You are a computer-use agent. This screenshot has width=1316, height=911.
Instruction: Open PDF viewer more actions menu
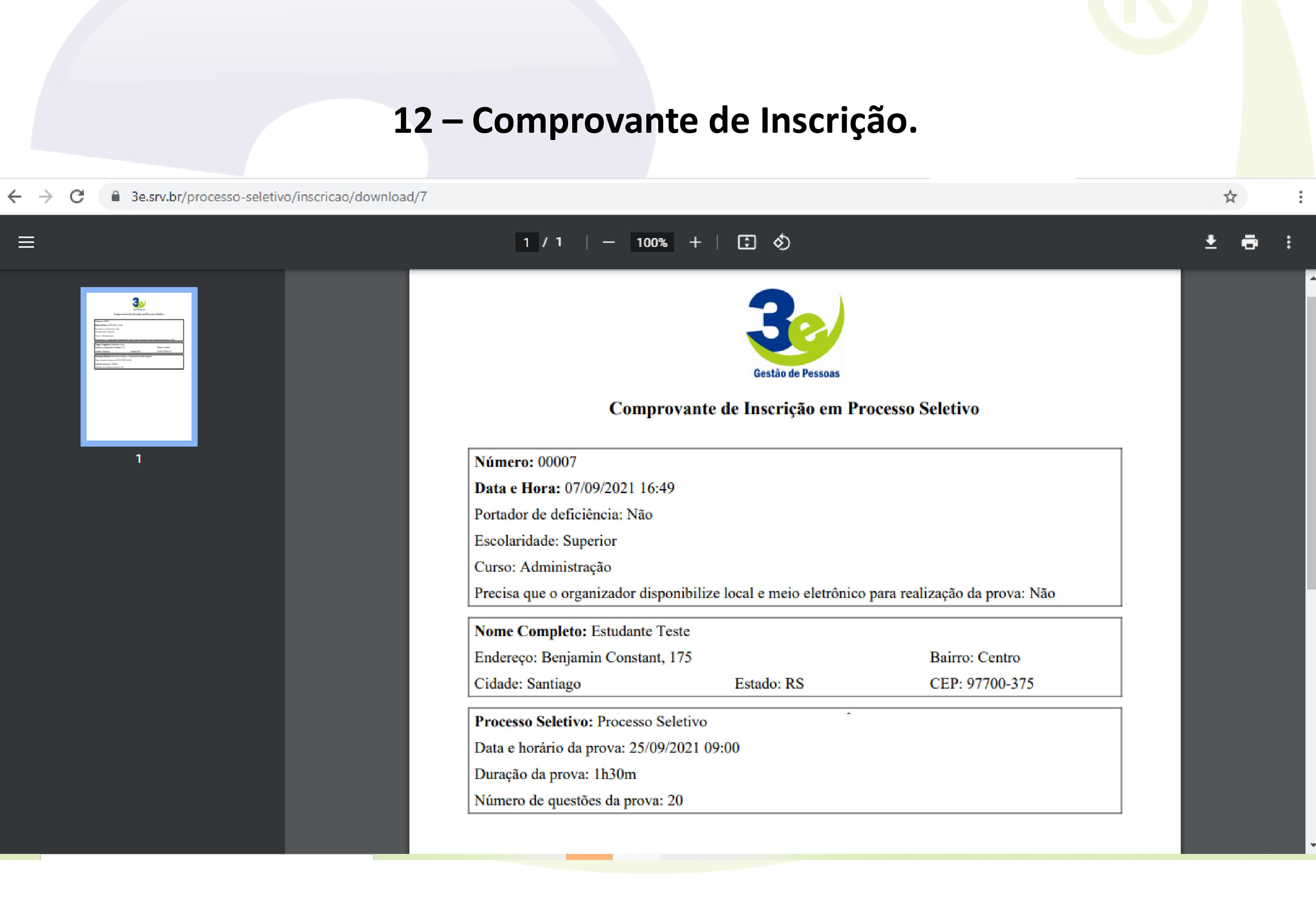[1288, 243]
